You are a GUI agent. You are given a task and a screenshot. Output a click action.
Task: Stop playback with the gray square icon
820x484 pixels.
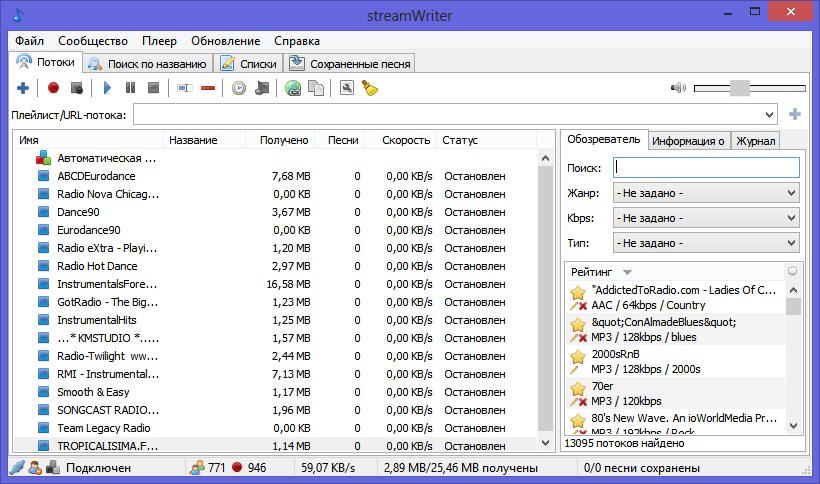153,88
